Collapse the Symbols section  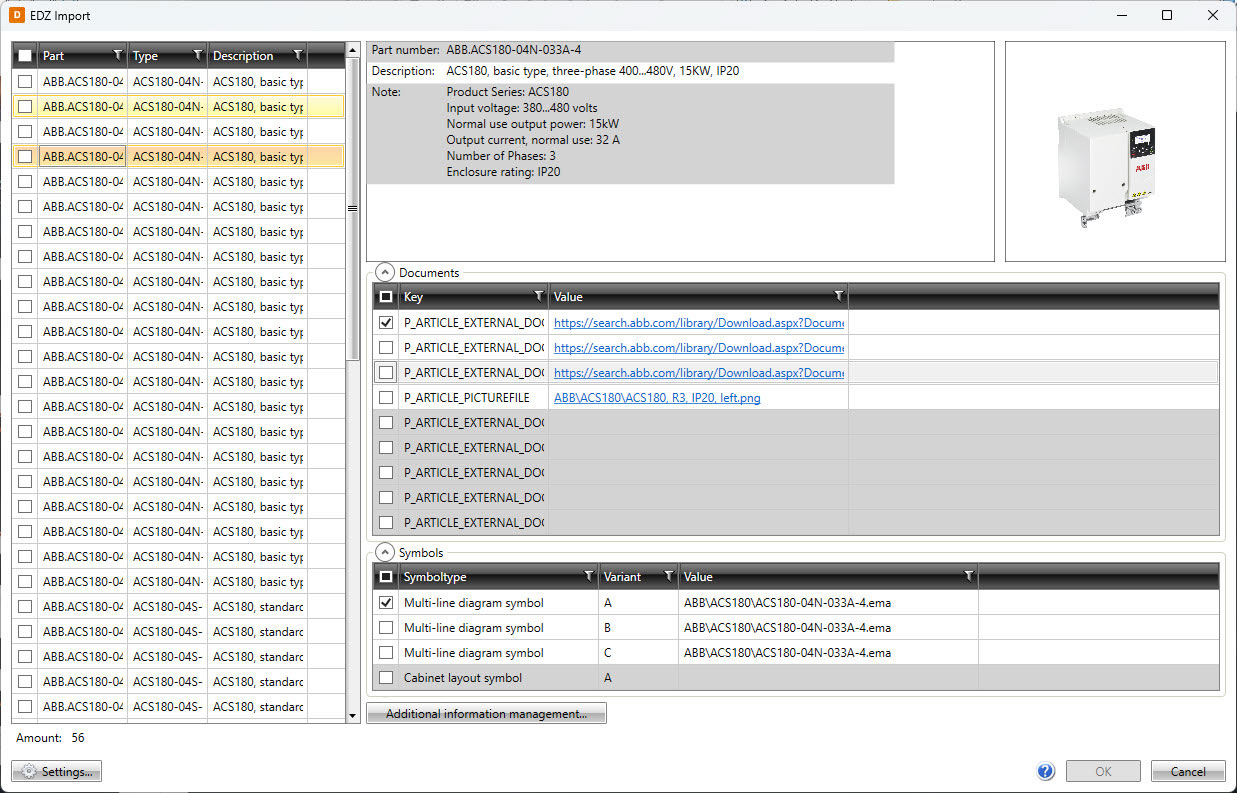(x=385, y=552)
